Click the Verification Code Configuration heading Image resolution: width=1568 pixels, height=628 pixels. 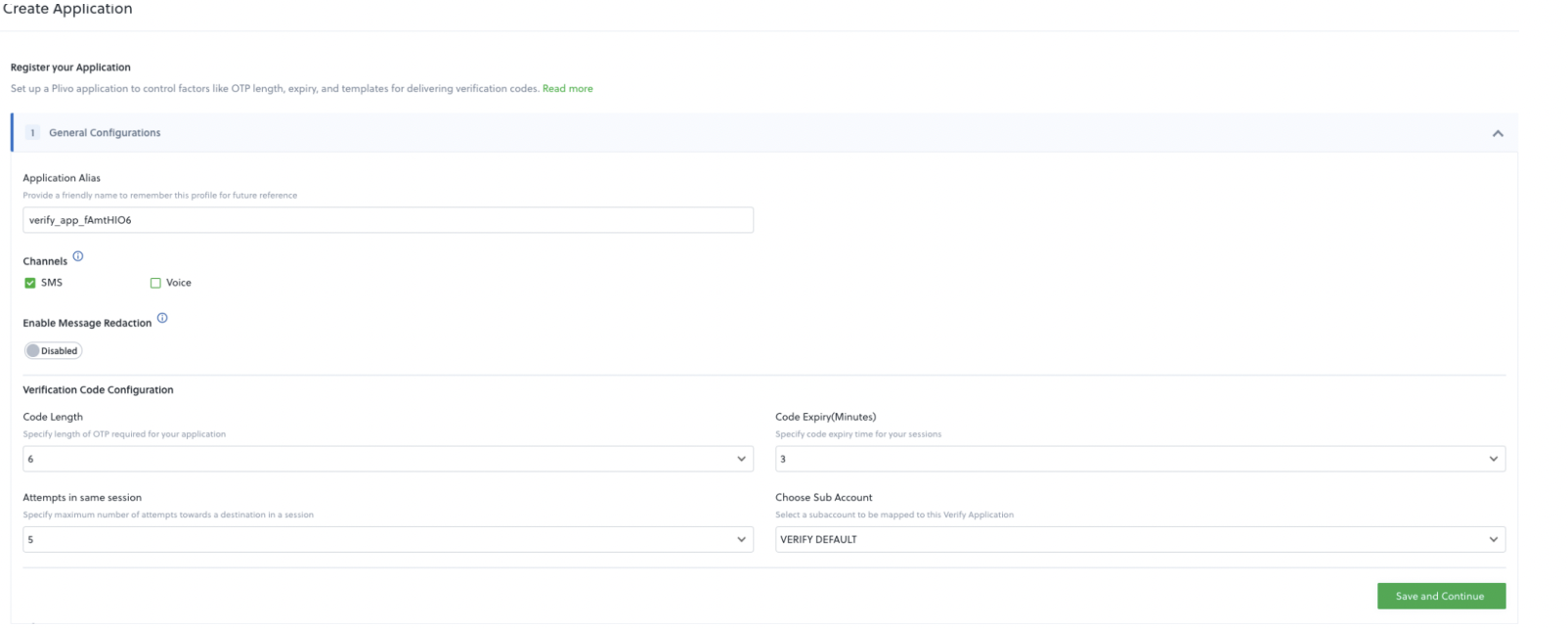point(98,390)
